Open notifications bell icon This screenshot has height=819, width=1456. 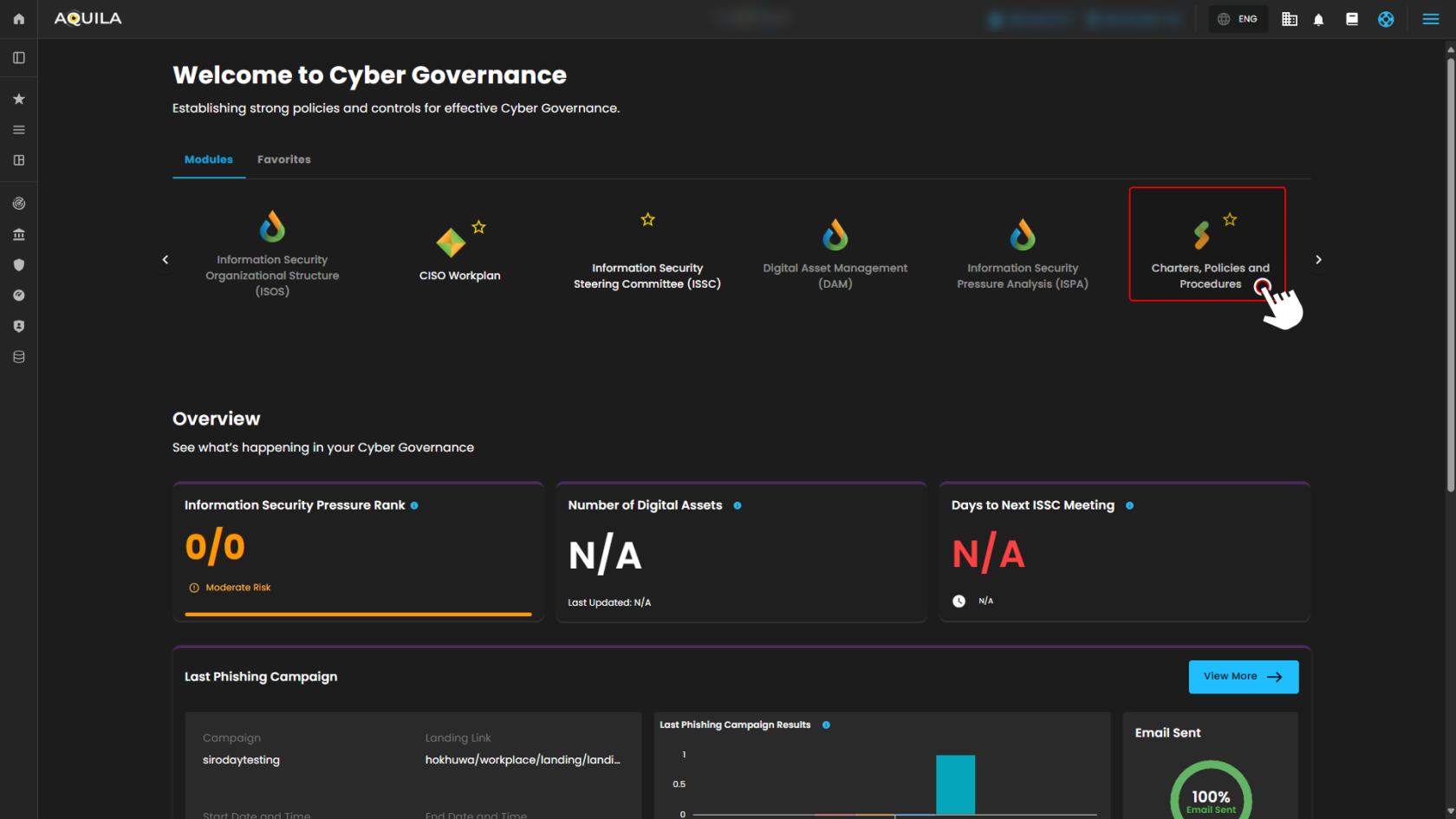pyautogui.click(x=1318, y=19)
